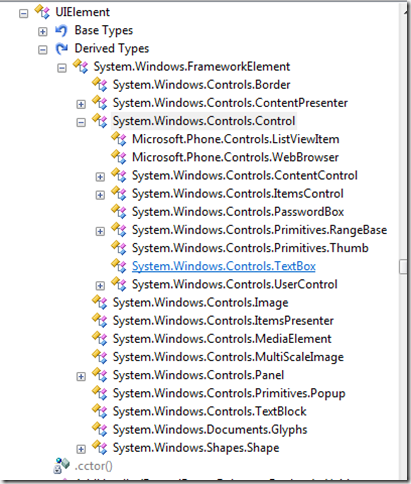
Task: Select the Derived Types label
Action: [112, 49]
